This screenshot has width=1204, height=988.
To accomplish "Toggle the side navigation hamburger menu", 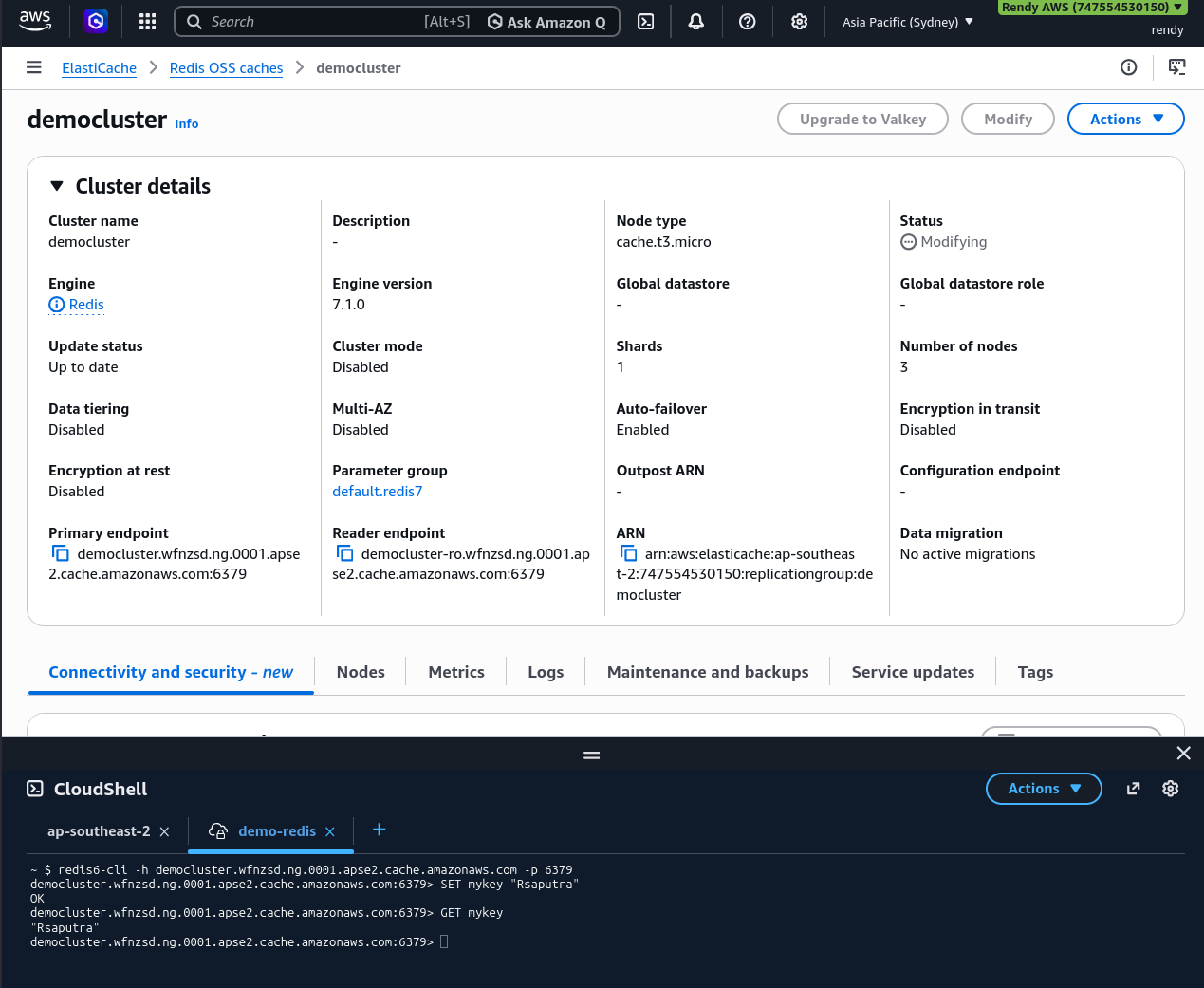I will coord(34,67).
